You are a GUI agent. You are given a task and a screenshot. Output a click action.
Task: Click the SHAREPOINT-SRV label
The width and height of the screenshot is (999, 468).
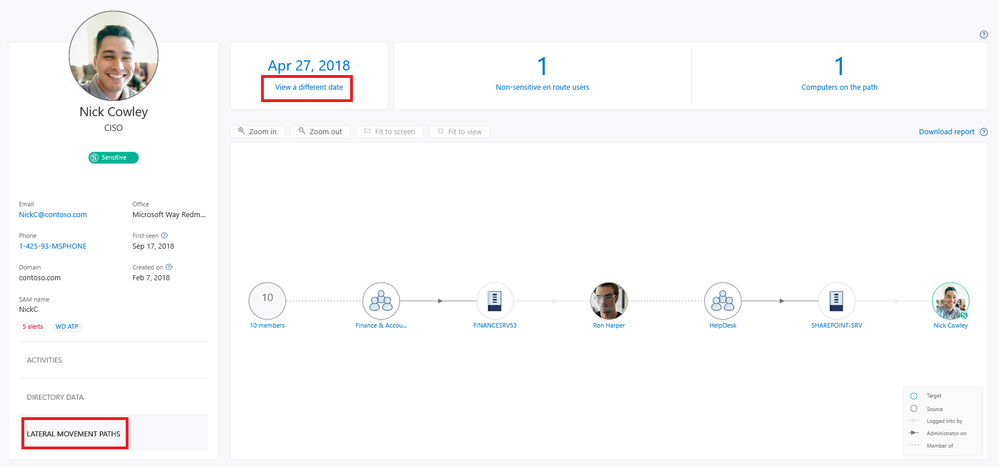tap(837, 325)
